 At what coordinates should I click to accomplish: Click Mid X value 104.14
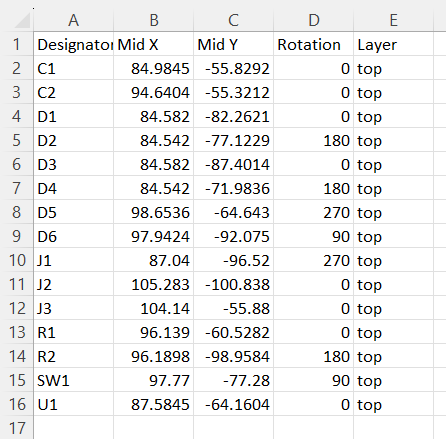coord(154,308)
